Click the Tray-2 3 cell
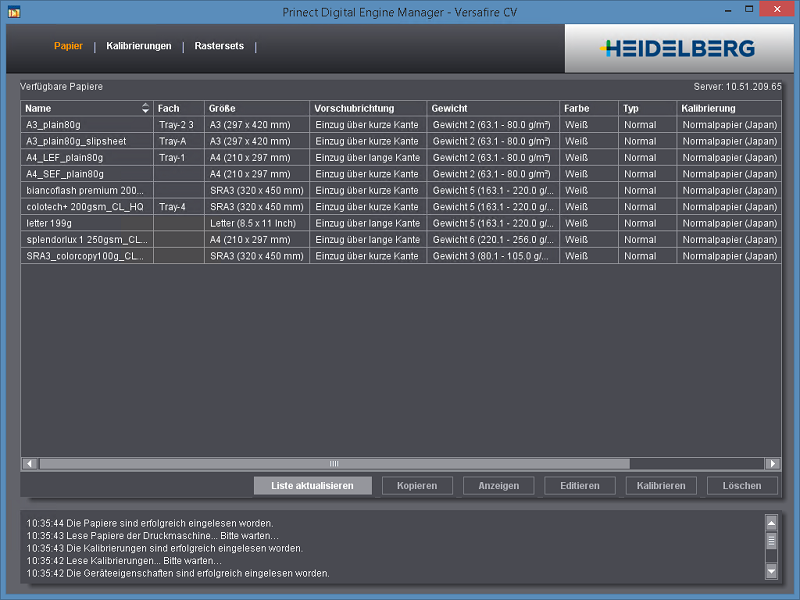The width and height of the screenshot is (800, 600). coord(179,124)
